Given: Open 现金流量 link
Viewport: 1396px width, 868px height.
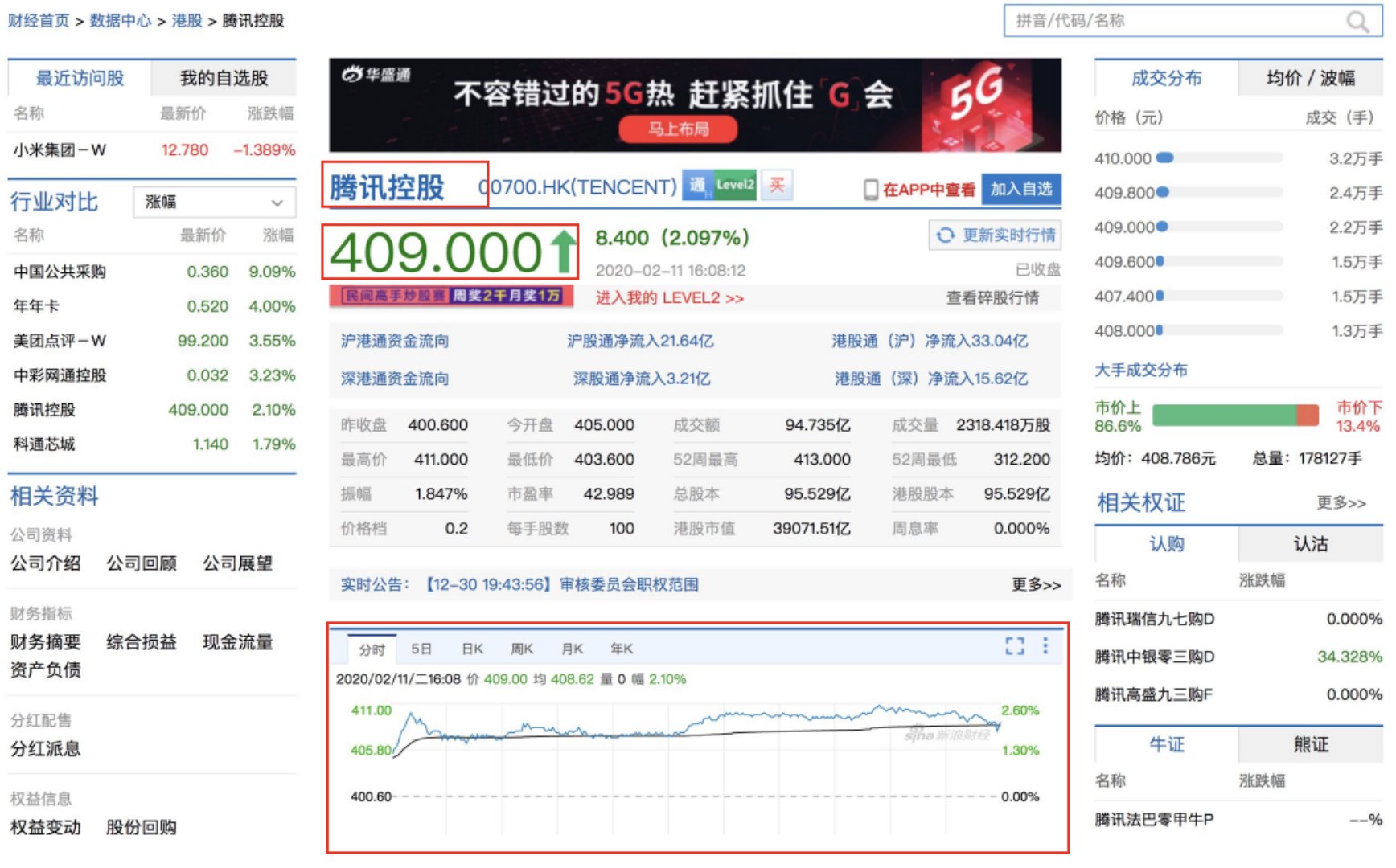Looking at the screenshot, I should [x=237, y=642].
